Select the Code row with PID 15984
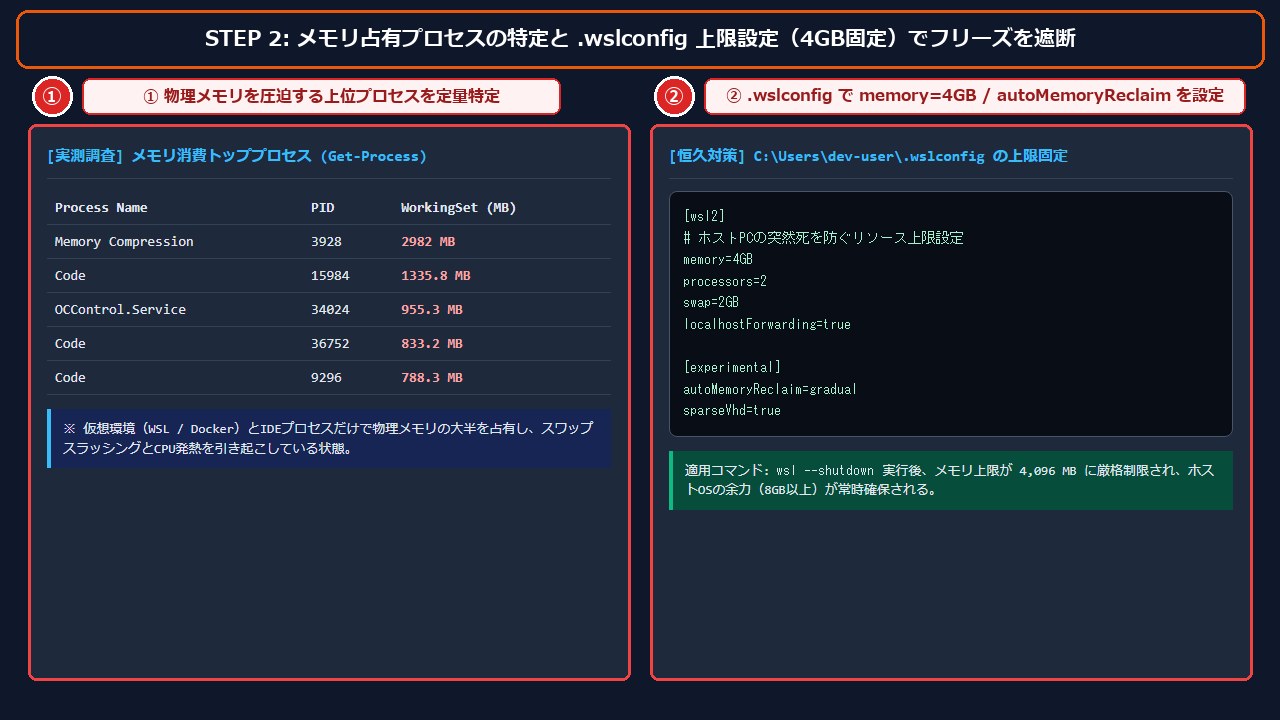The image size is (1280, 720). (329, 276)
